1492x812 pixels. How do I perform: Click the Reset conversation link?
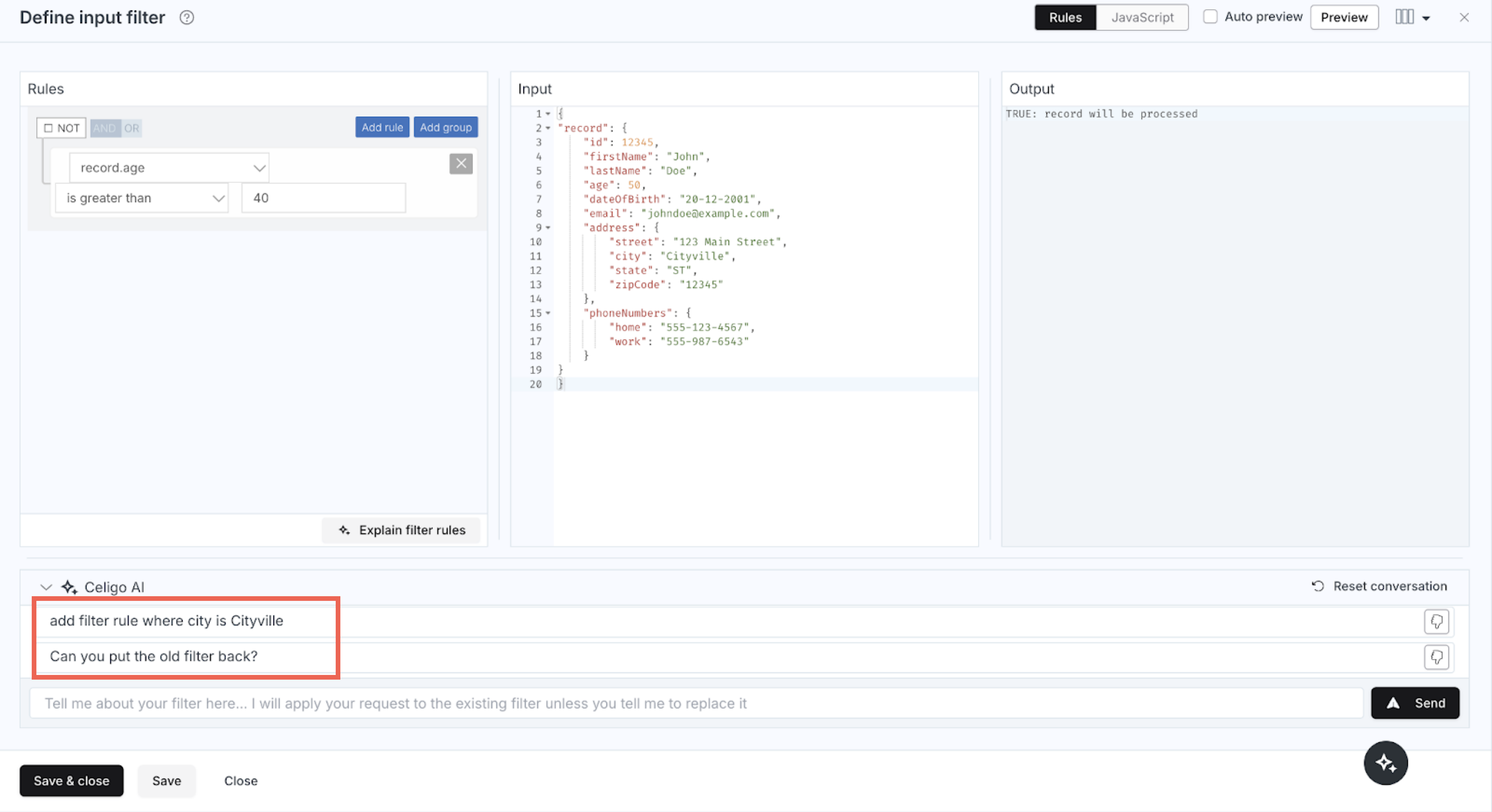(x=1380, y=586)
